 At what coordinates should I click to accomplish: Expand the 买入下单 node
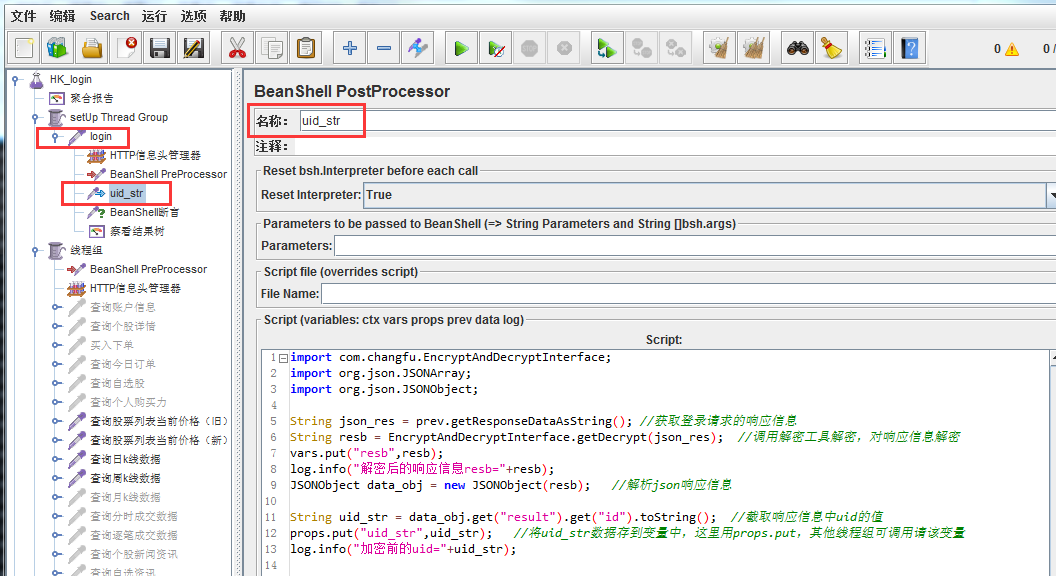(55, 345)
